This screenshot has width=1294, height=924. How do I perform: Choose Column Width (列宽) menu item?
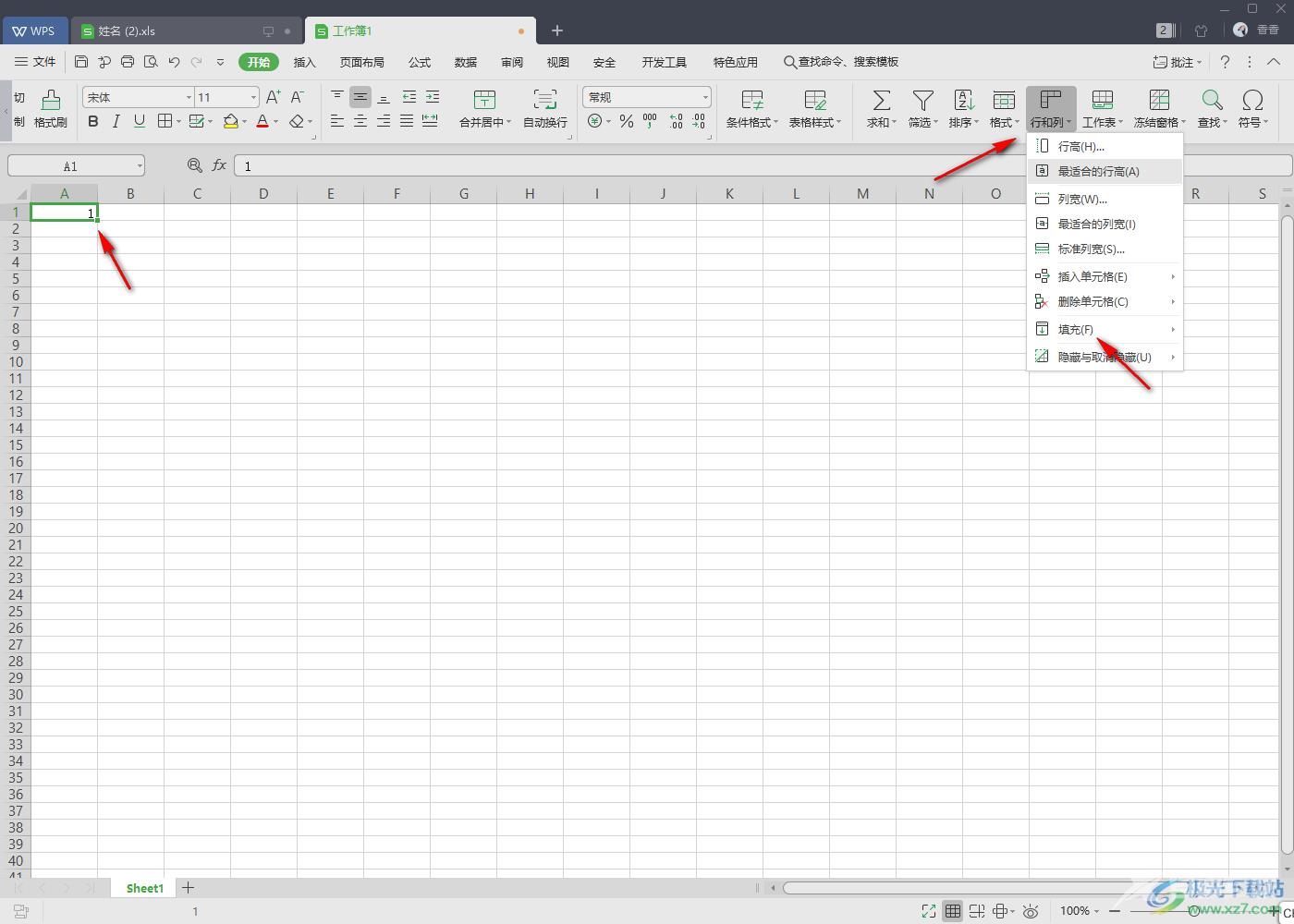(1105, 199)
